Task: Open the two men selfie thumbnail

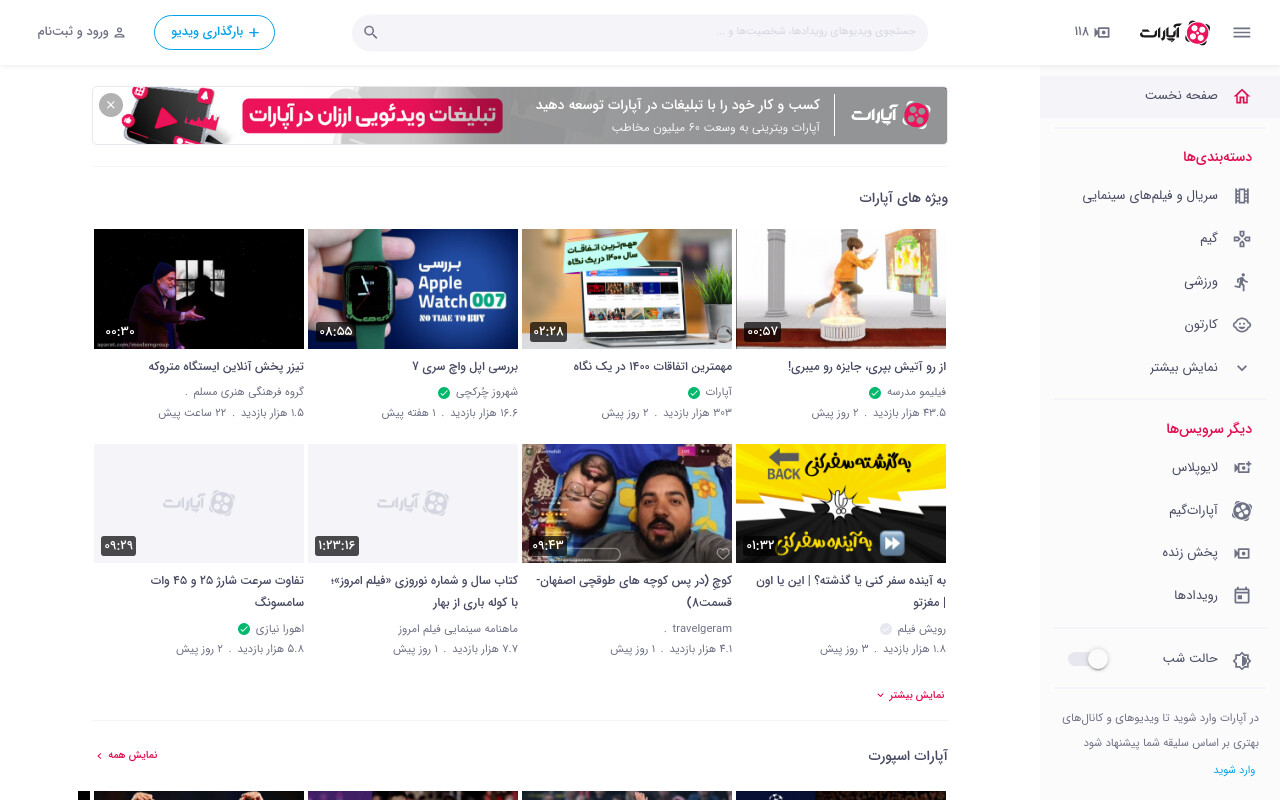Action: point(627,503)
